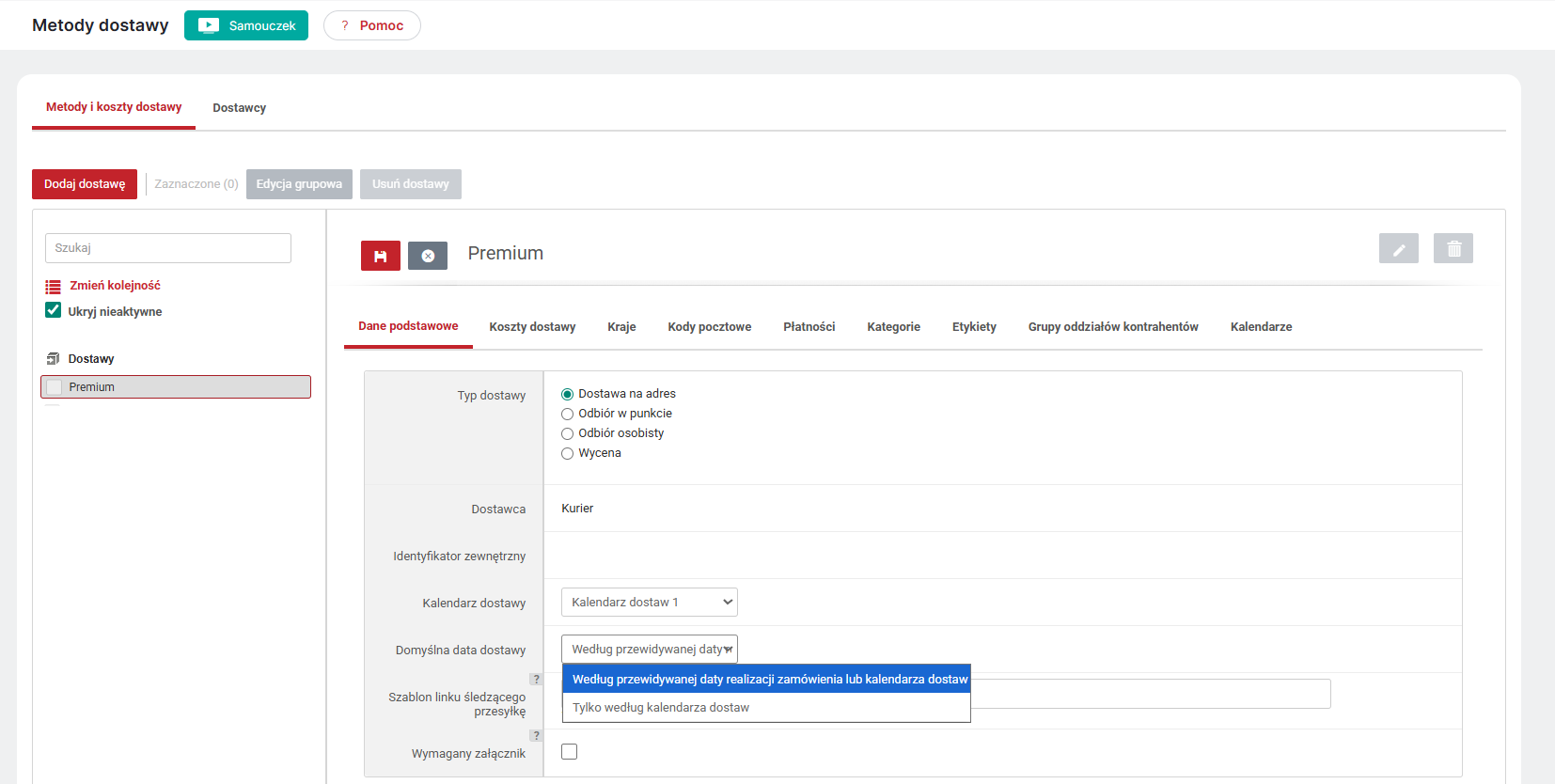
Task: Collapse the Domyślna data dostawy dropdown
Action: pos(650,650)
